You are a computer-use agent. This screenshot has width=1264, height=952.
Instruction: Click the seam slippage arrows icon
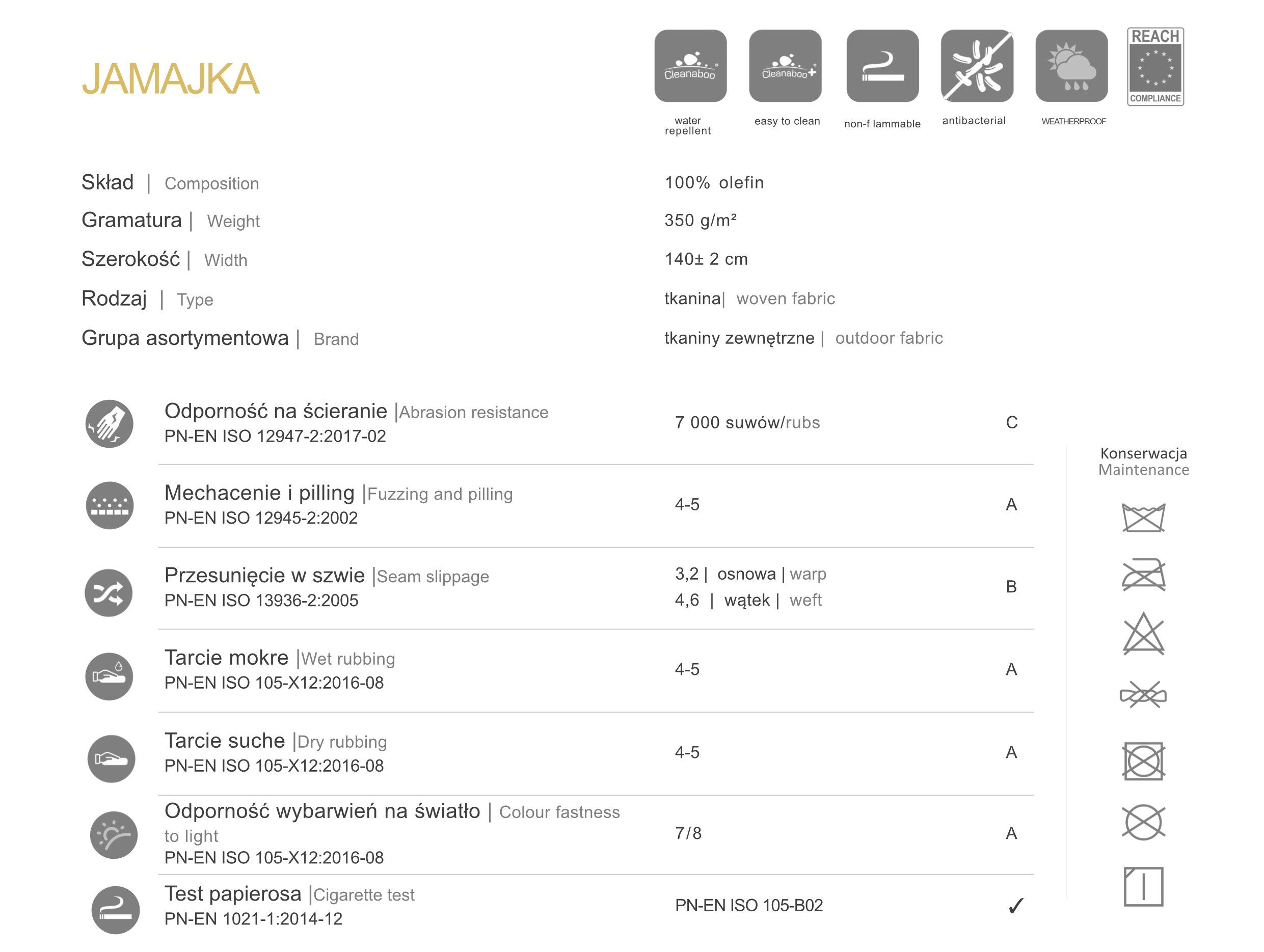(109, 592)
